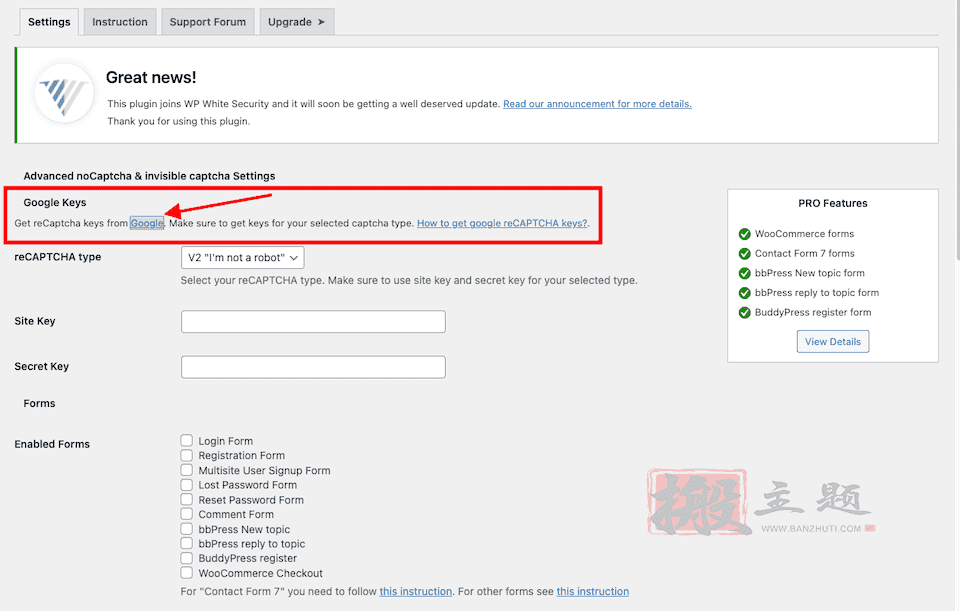Click green check icon beside Contact Form 7 forms

pos(744,253)
